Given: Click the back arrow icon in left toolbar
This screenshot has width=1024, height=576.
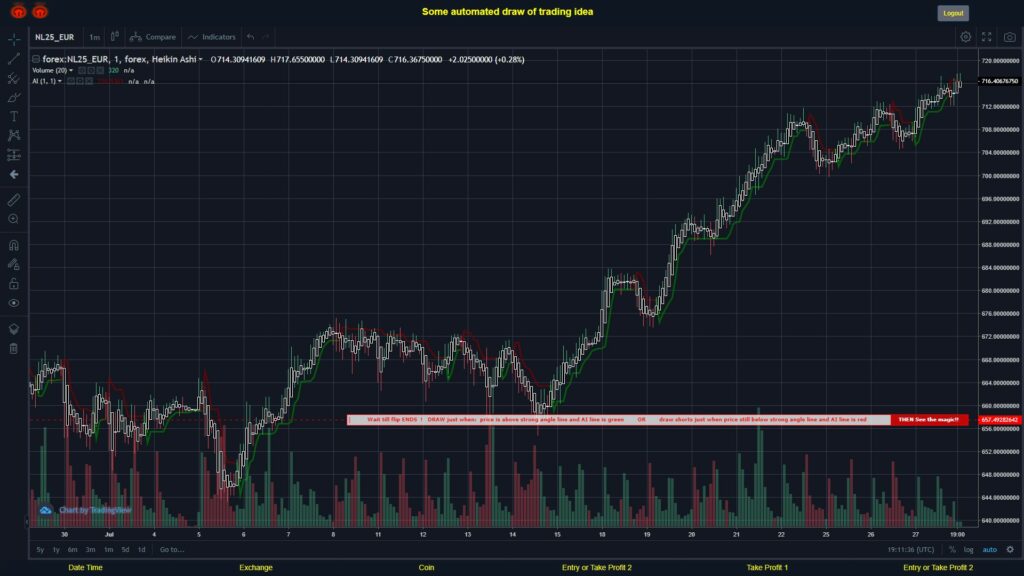Looking at the screenshot, I should (x=14, y=174).
